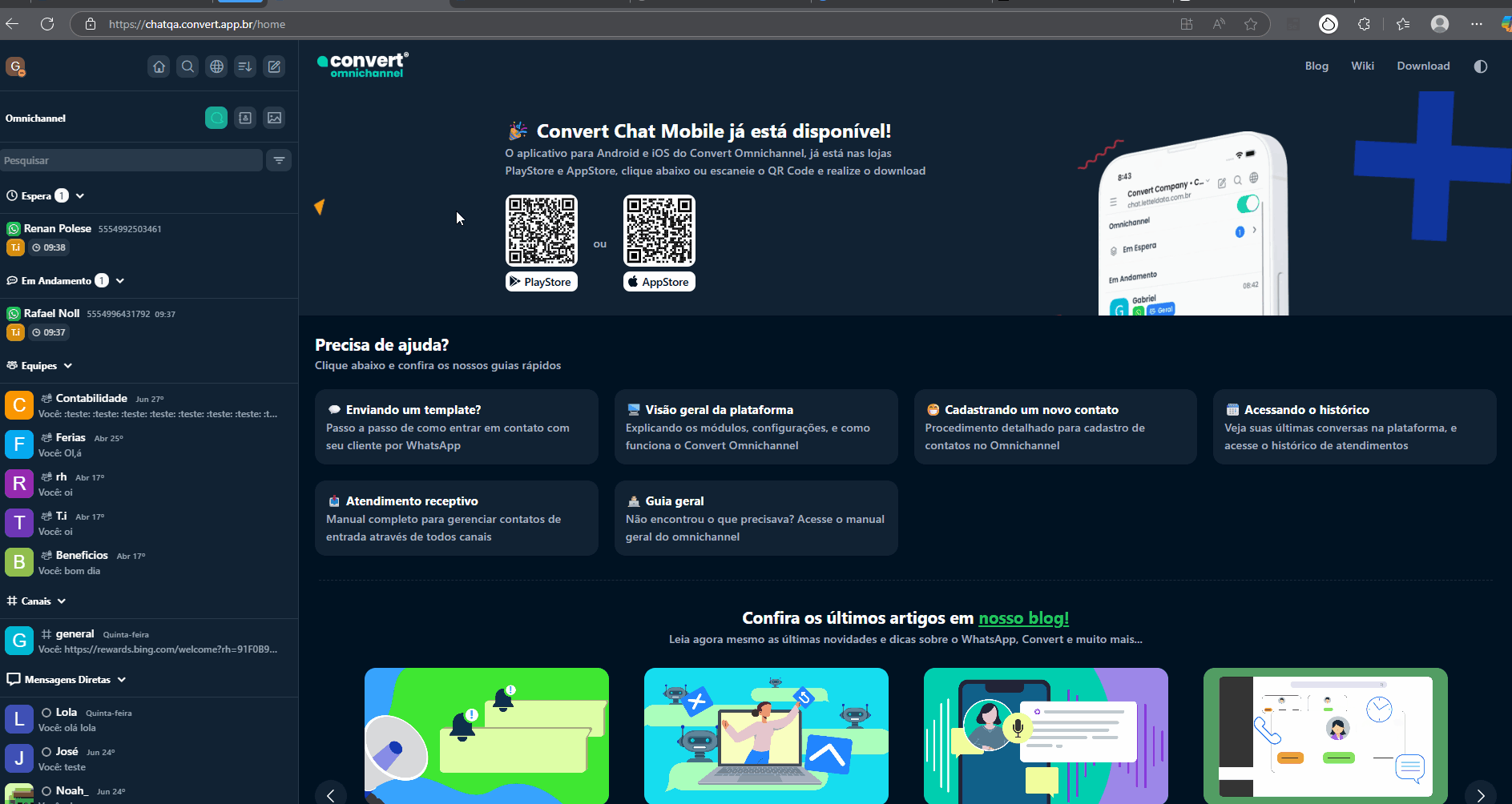Open browser Settings and more menu
Image resolution: width=1512 pixels, height=804 pixels.
[1477, 24]
